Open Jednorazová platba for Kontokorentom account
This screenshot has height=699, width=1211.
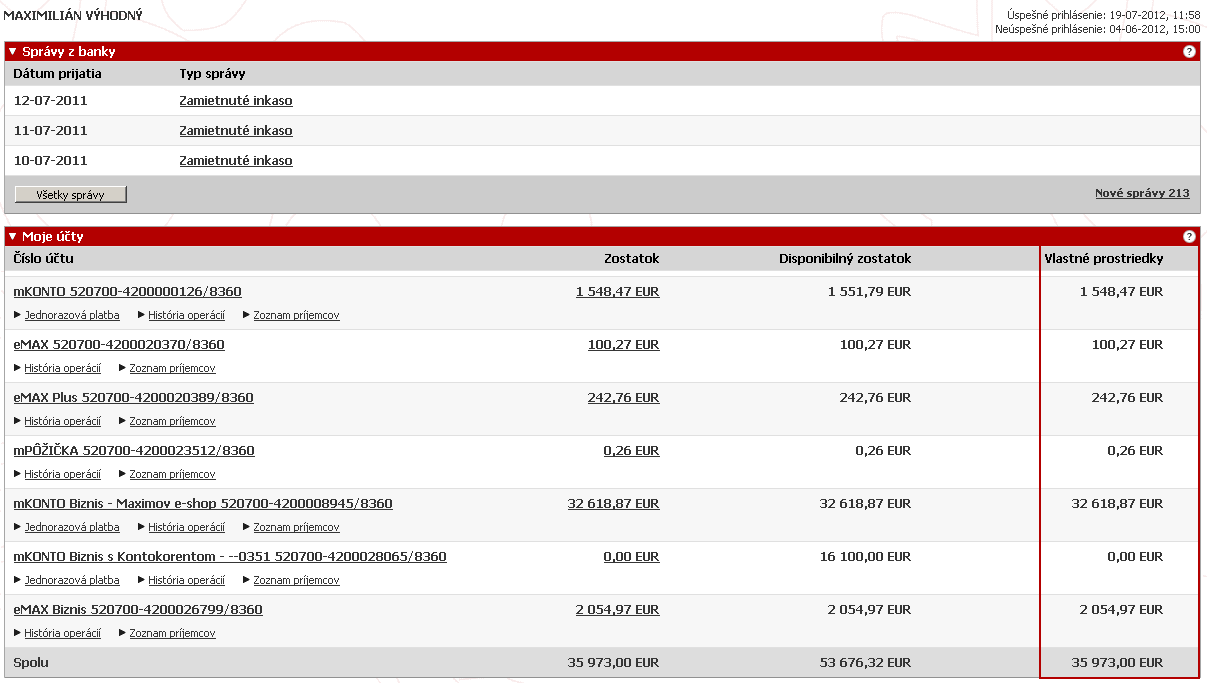72,581
